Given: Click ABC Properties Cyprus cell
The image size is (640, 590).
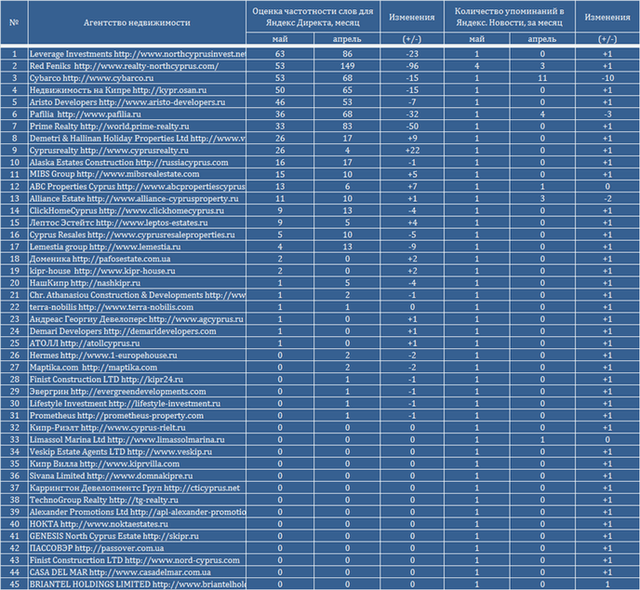Looking at the screenshot, I should coord(137,186).
